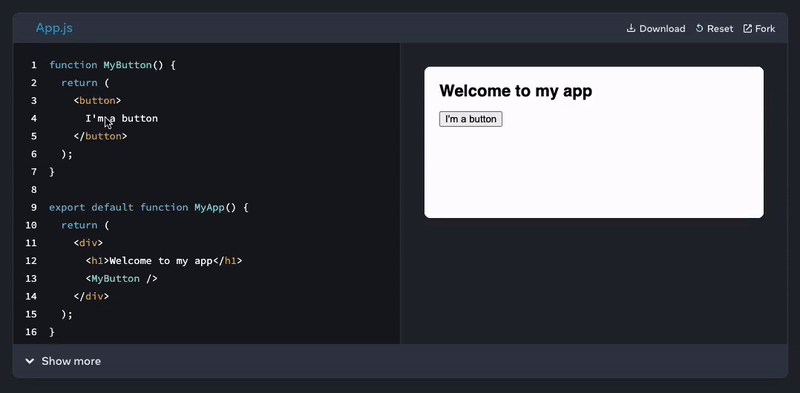This screenshot has height=393, width=800.
Task: Click the h1 Welcome line in code
Action: [164, 261]
